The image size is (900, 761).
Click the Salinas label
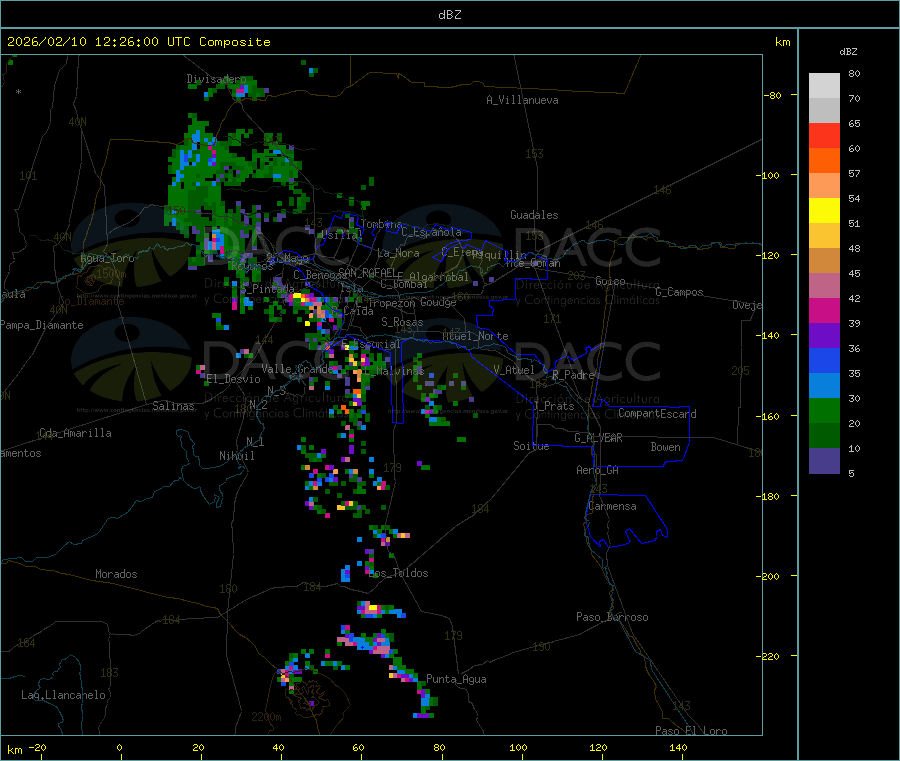coord(173,406)
